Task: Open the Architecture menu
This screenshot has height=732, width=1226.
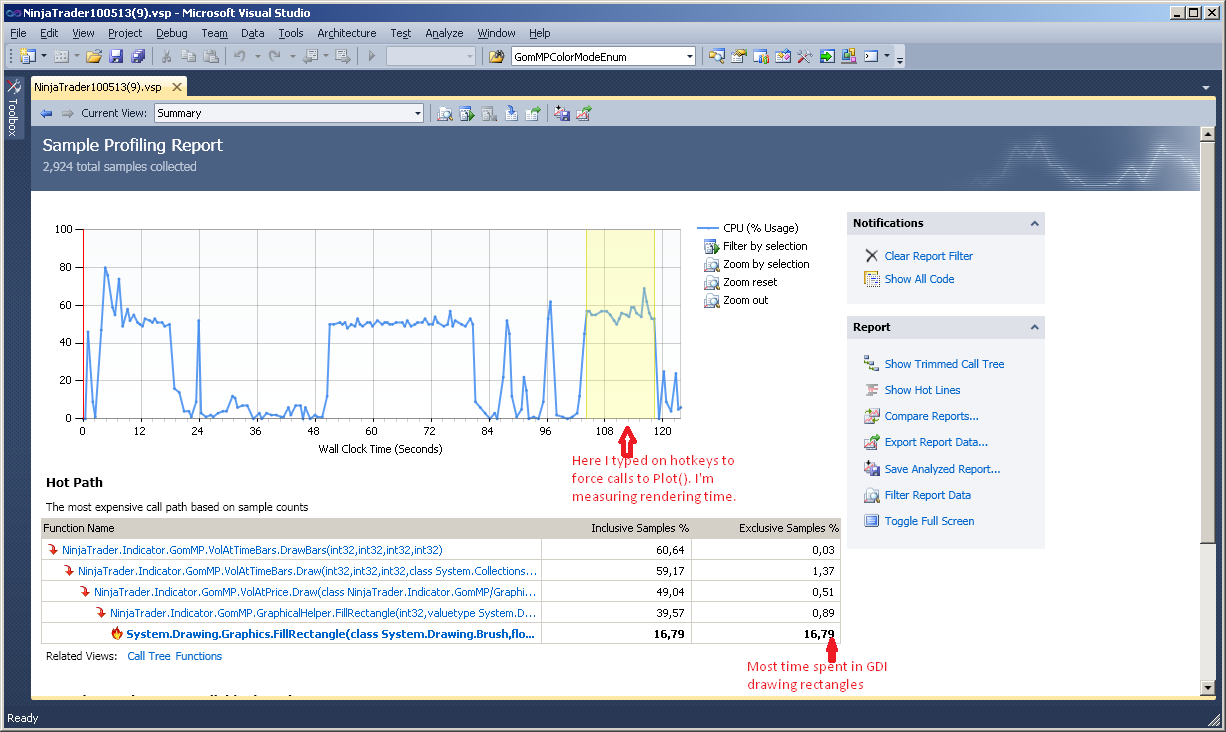Action: [347, 33]
